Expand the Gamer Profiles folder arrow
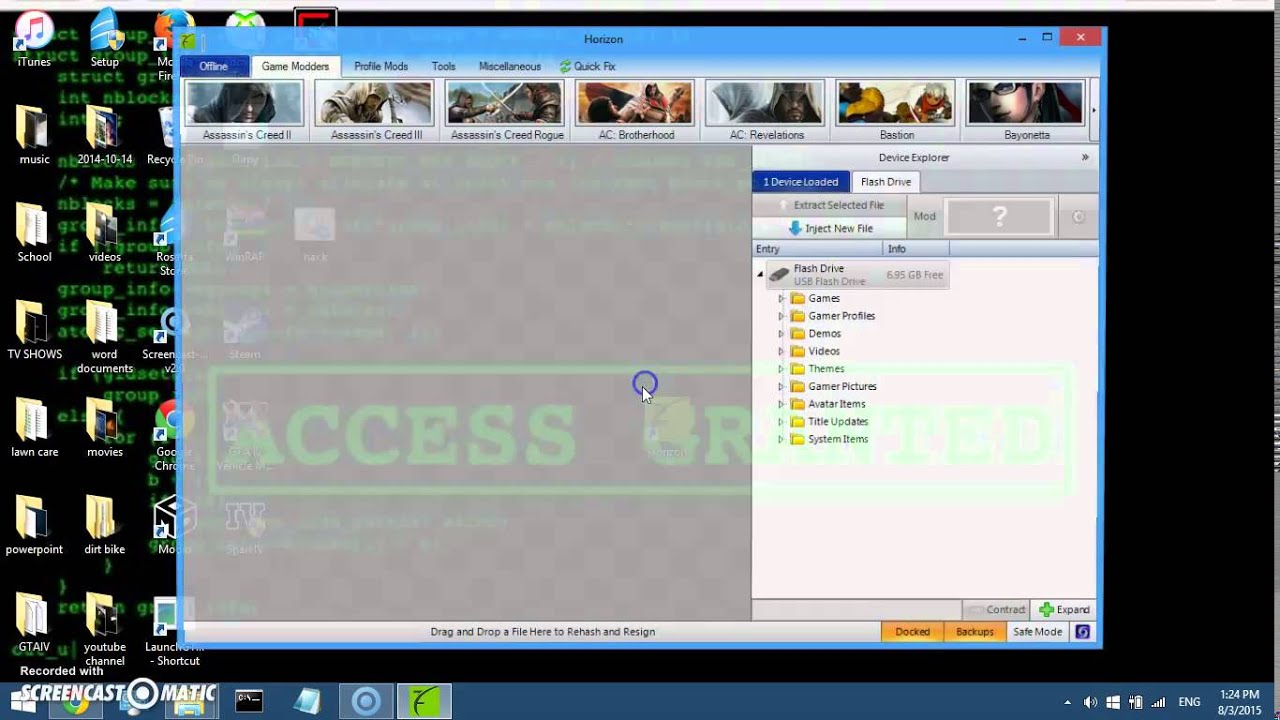The image size is (1280, 720). tap(781, 316)
